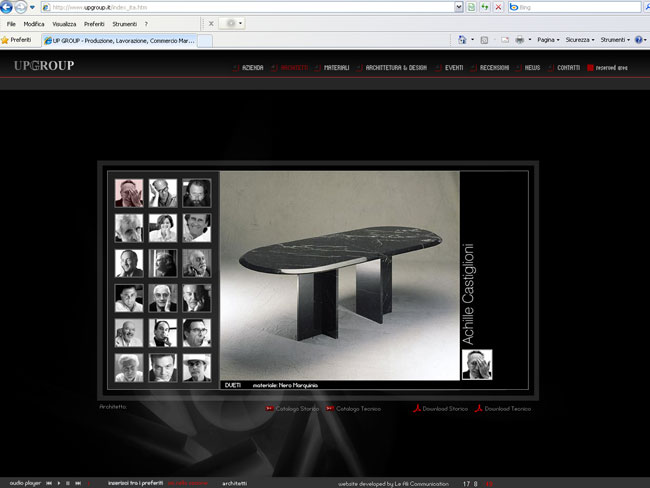Select top row middle portrait with glasses
This screenshot has height=488, width=650.
click(163, 193)
